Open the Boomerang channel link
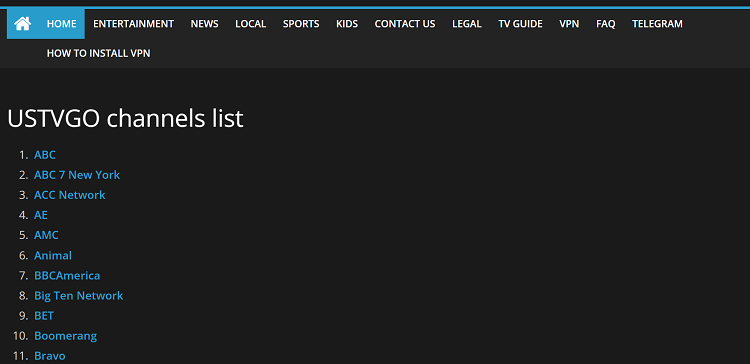 (x=66, y=336)
